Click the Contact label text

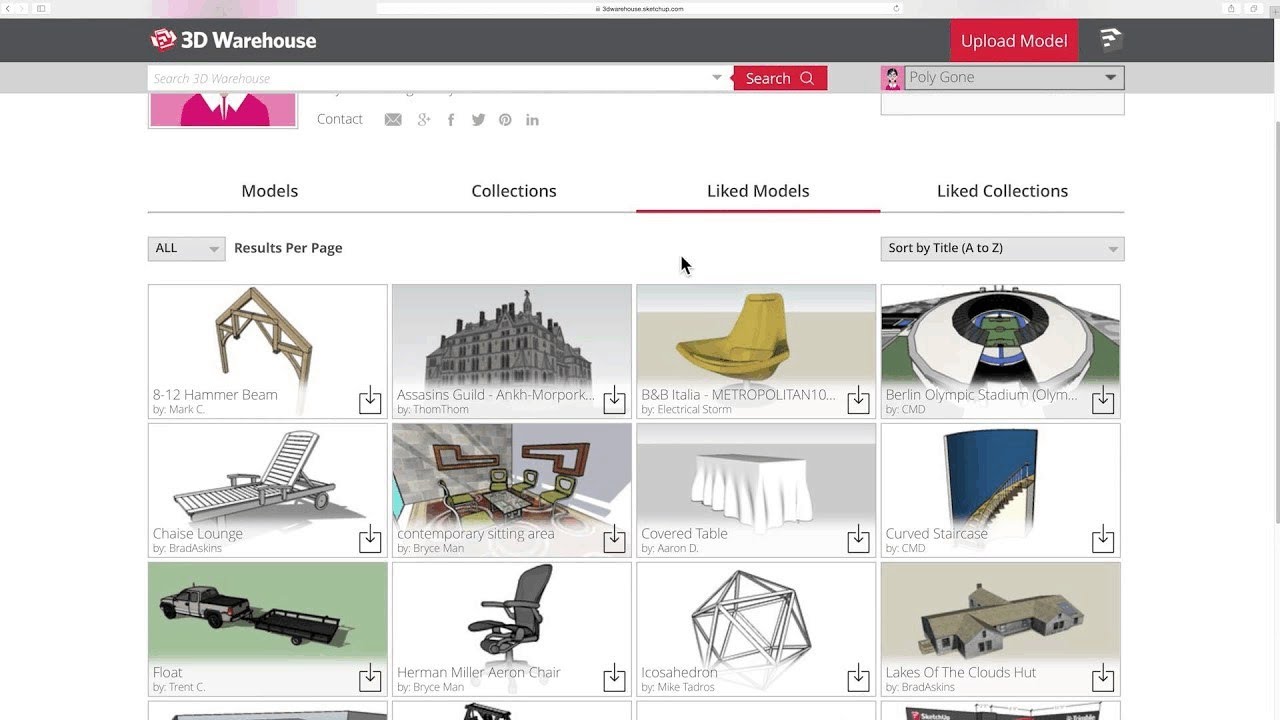pyautogui.click(x=340, y=119)
